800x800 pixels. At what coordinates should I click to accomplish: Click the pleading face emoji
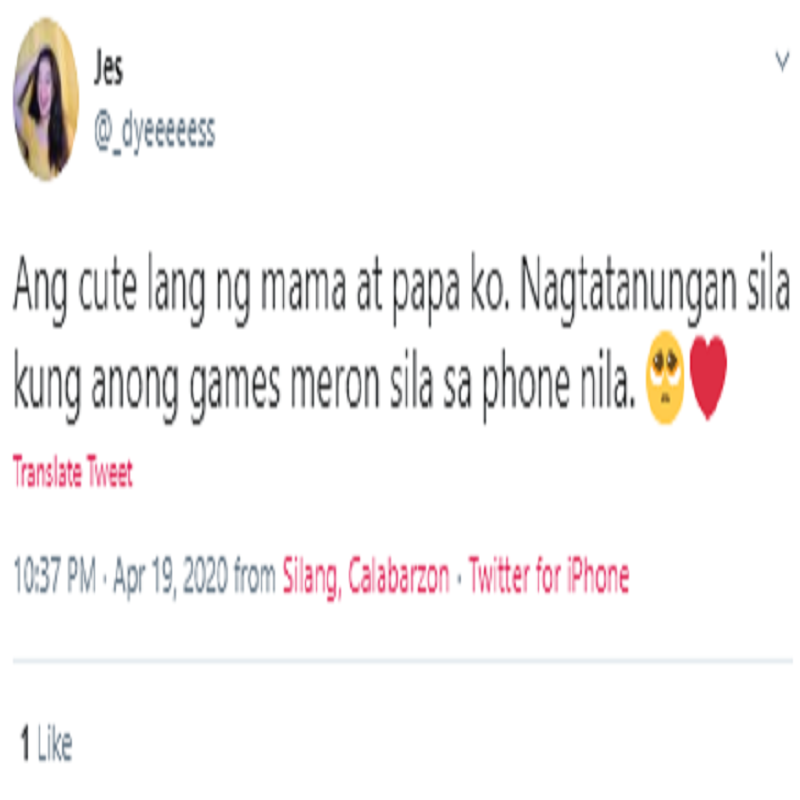point(665,377)
